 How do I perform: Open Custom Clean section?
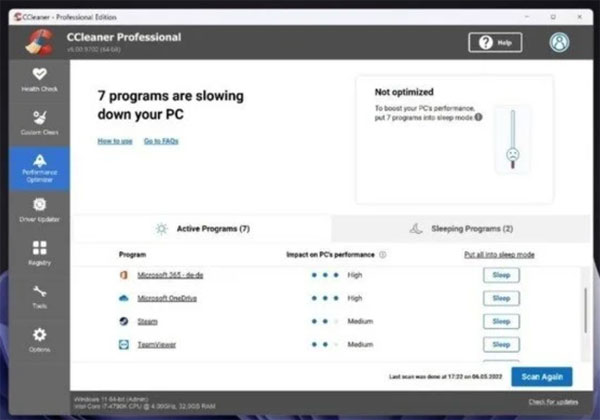click(39, 123)
